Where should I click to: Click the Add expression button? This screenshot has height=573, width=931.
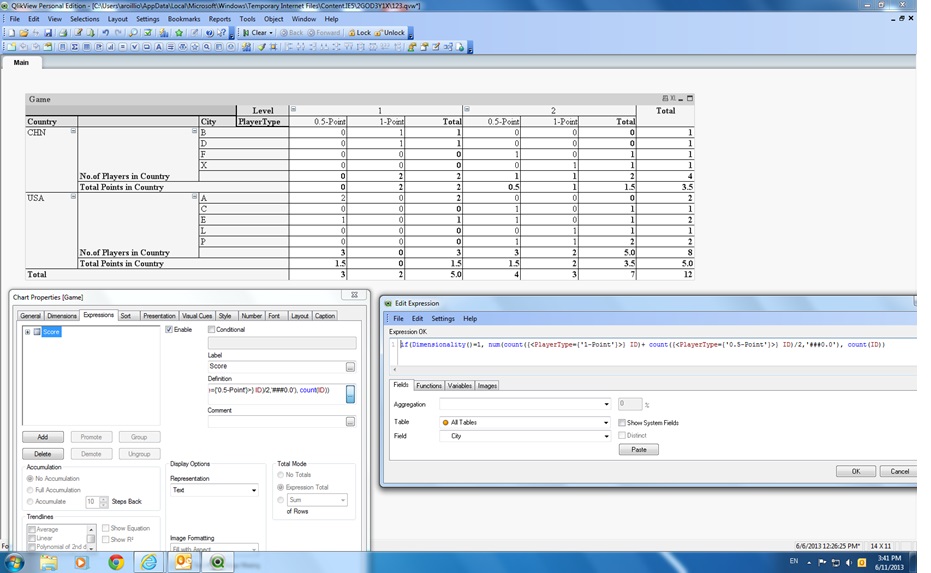coord(42,437)
